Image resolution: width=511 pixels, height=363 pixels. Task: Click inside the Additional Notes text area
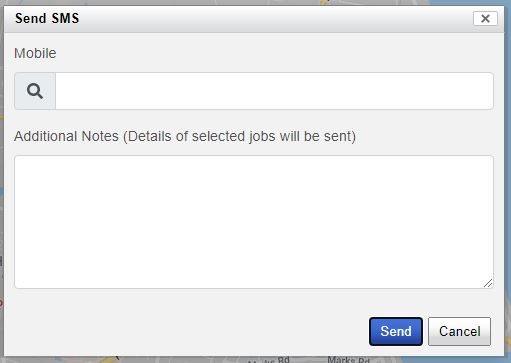pos(254,222)
